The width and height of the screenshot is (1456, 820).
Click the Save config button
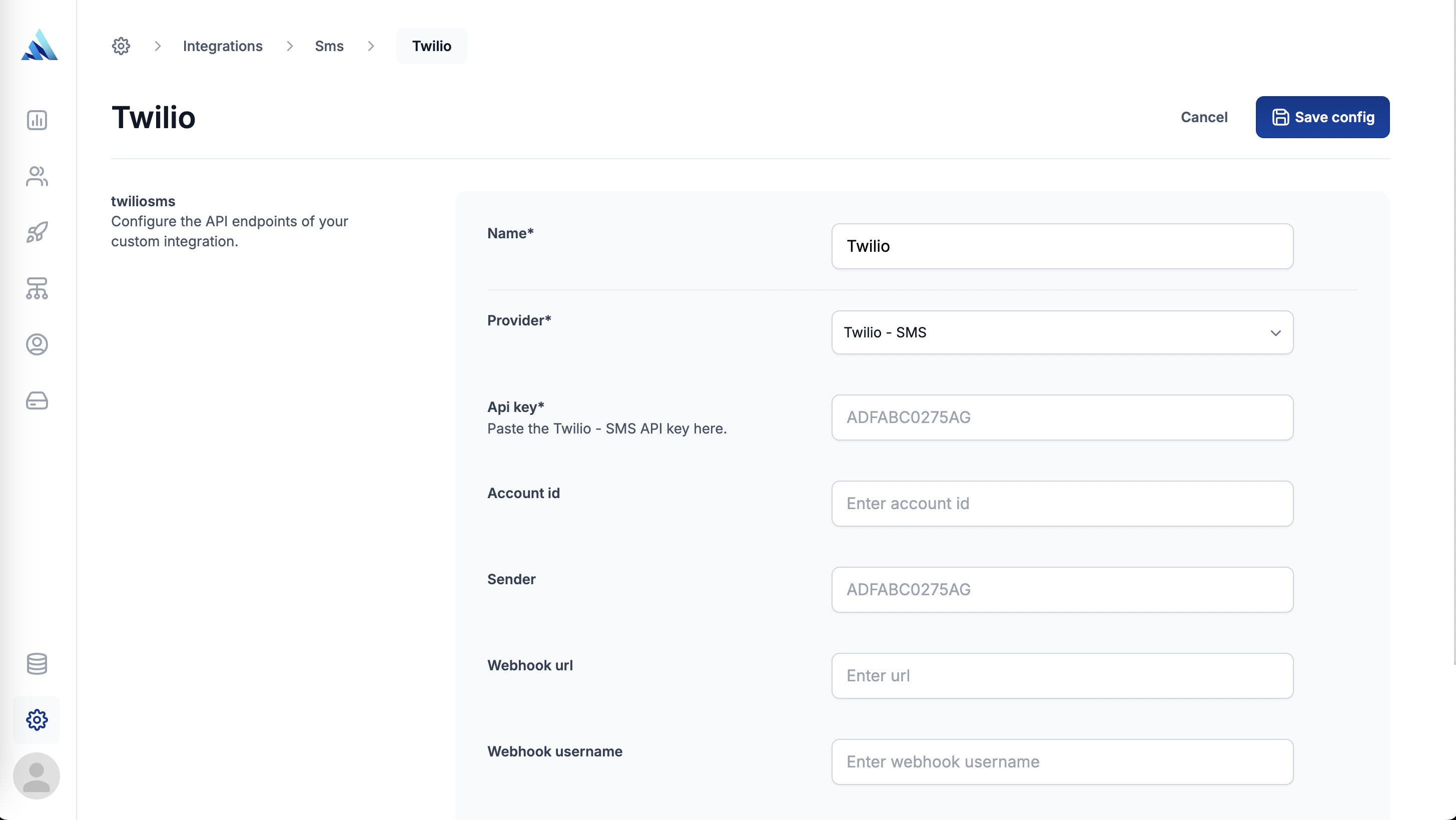(x=1322, y=117)
